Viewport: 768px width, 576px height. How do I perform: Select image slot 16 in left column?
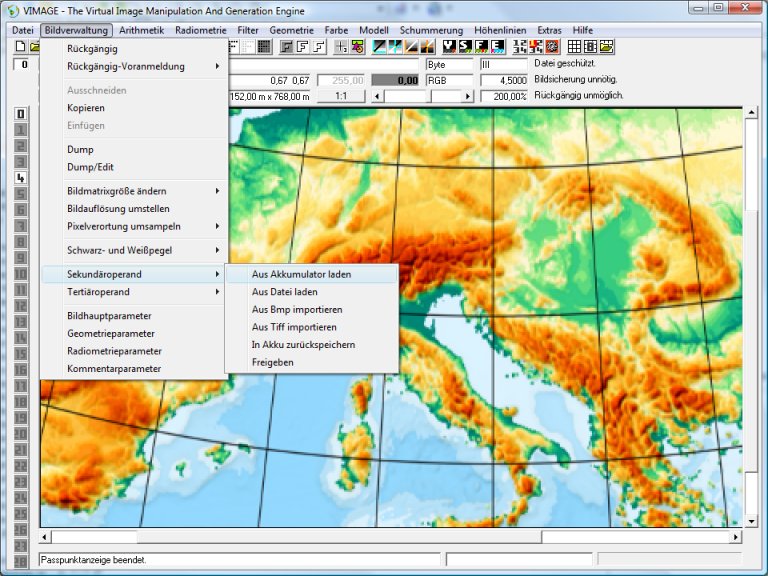tap(20, 370)
